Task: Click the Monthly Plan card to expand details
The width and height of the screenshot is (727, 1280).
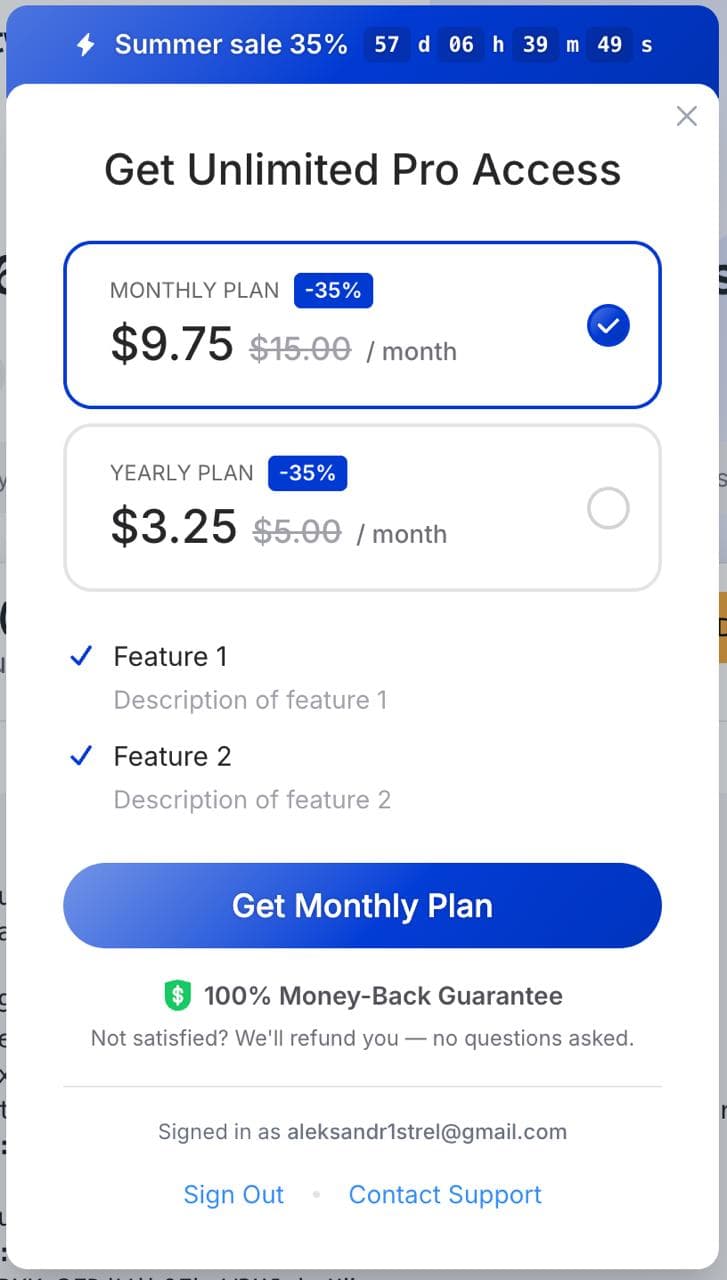Action: point(362,322)
